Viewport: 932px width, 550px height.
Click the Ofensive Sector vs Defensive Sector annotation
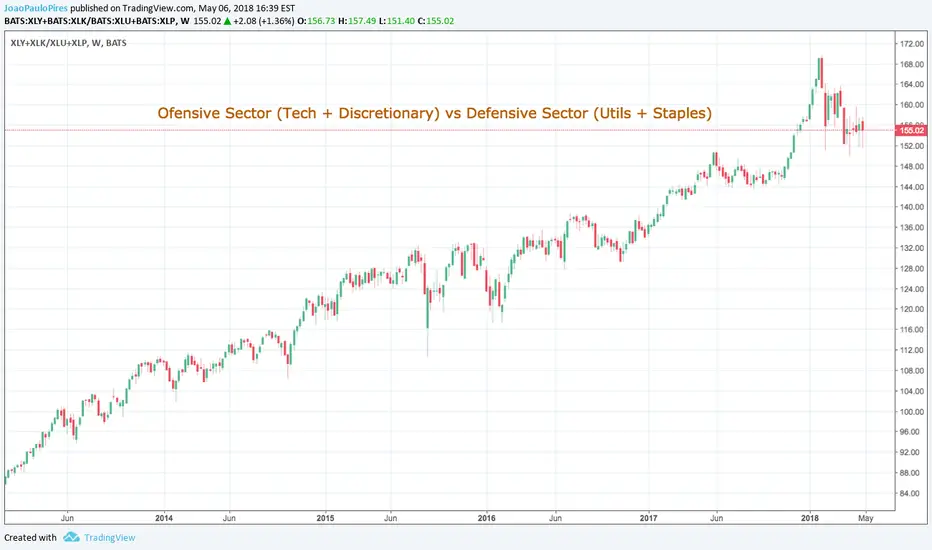coord(434,113)
